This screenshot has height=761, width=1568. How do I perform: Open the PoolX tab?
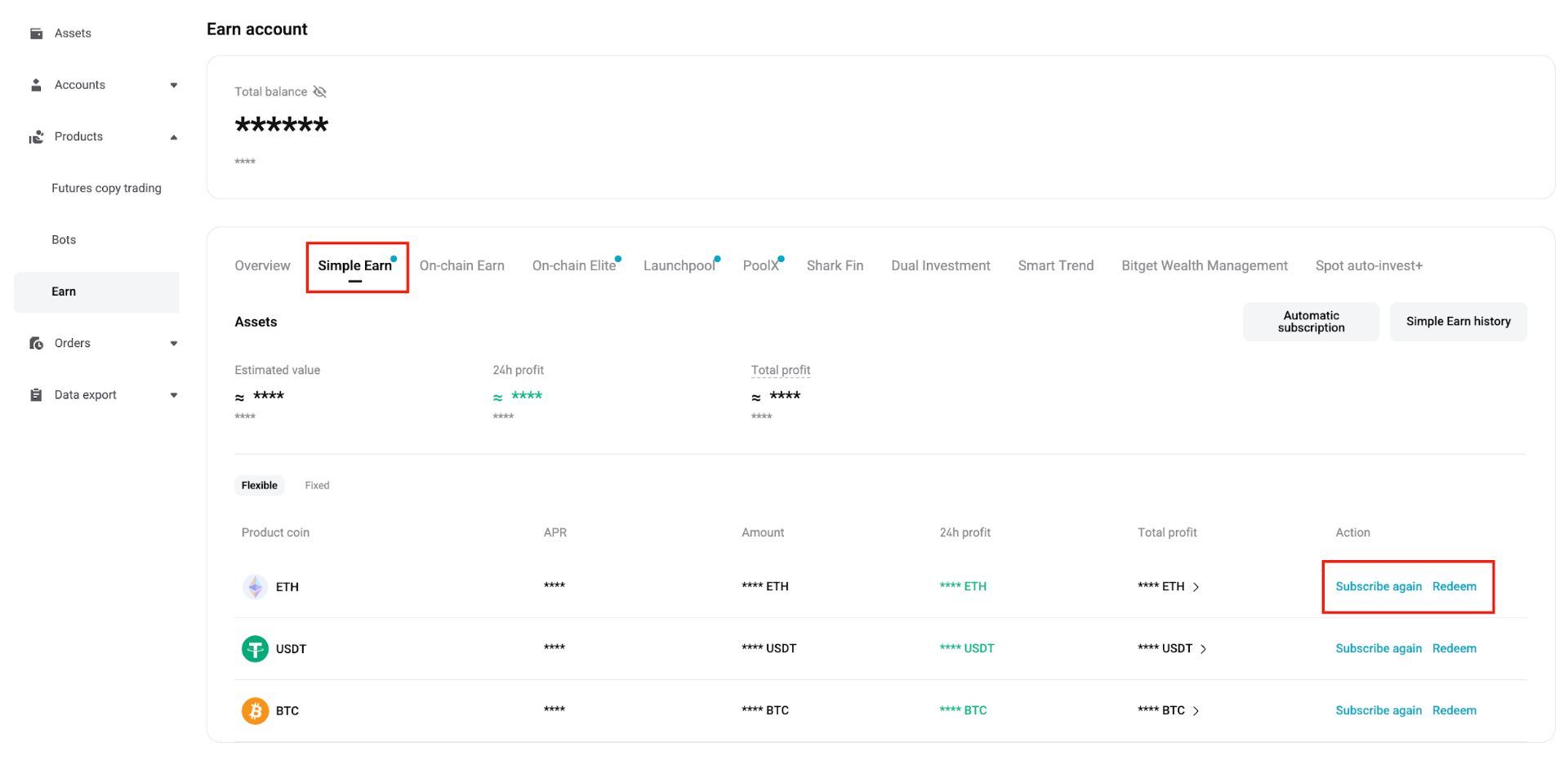point(761,265)
